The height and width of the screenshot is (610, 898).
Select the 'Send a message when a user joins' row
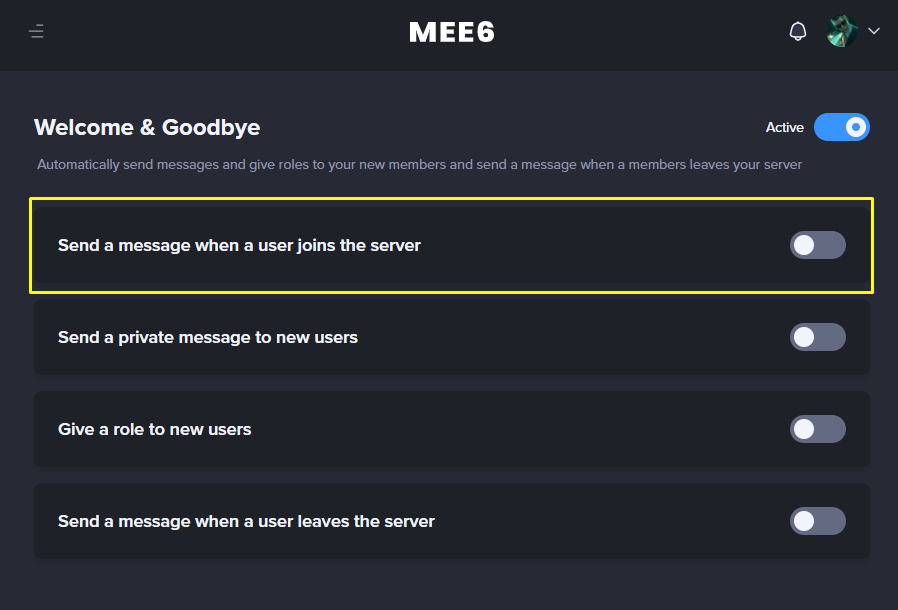(452, 245)
